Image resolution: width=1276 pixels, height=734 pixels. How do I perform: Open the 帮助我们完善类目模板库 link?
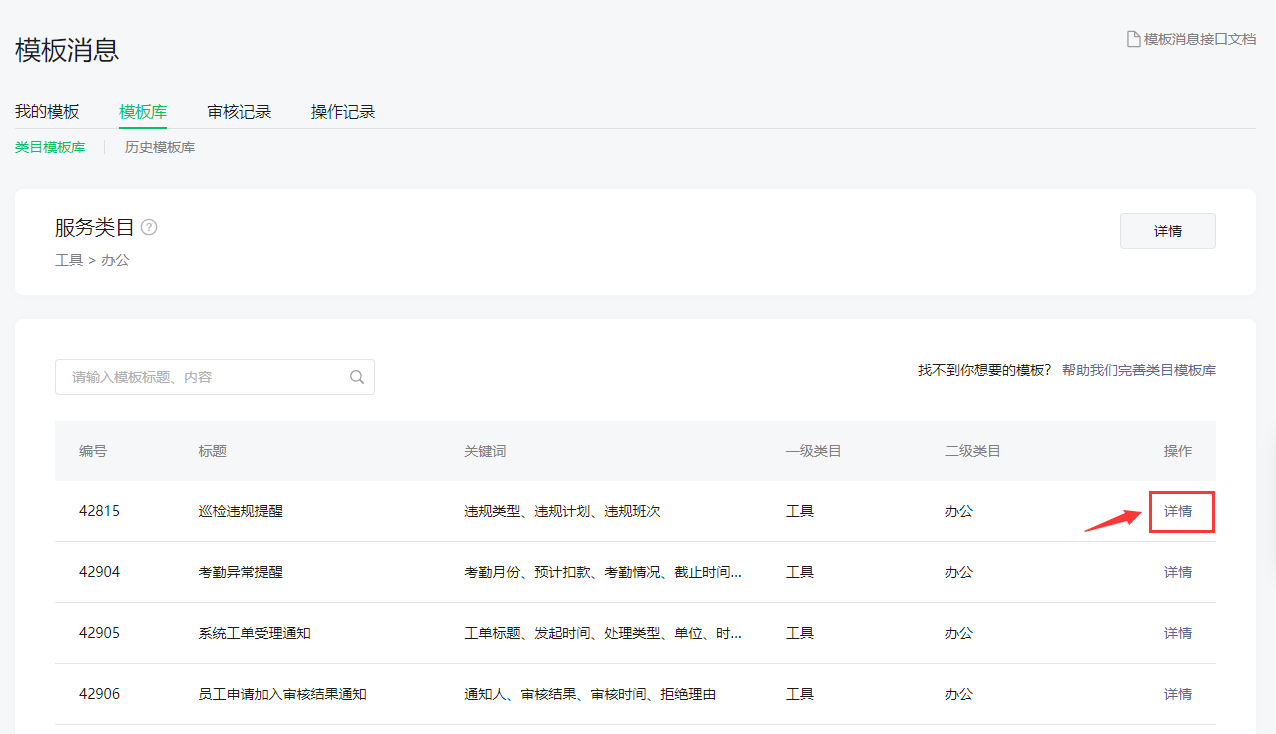(x=1138, y=370)
